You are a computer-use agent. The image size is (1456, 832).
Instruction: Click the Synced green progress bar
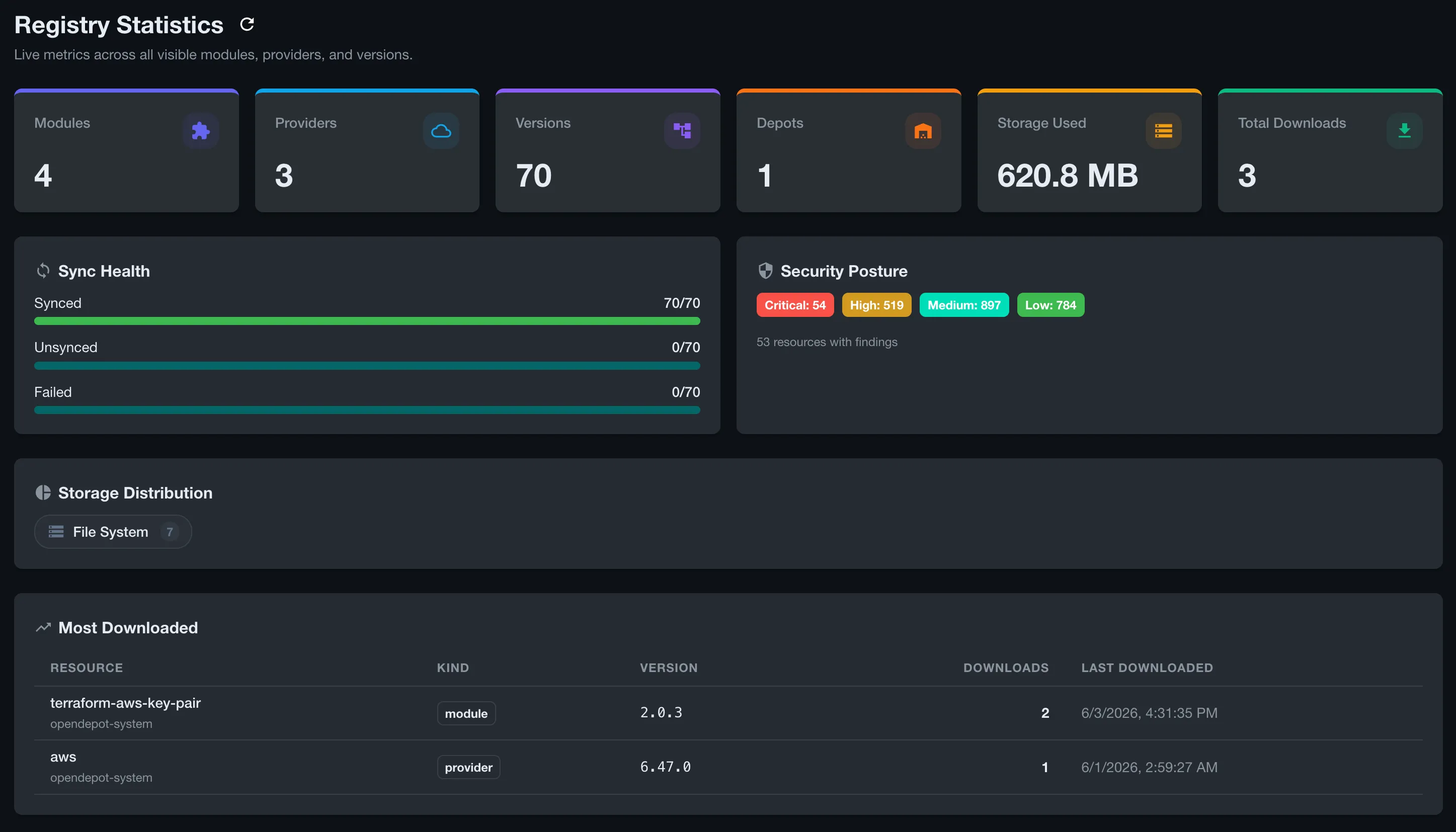coord(367,321)
